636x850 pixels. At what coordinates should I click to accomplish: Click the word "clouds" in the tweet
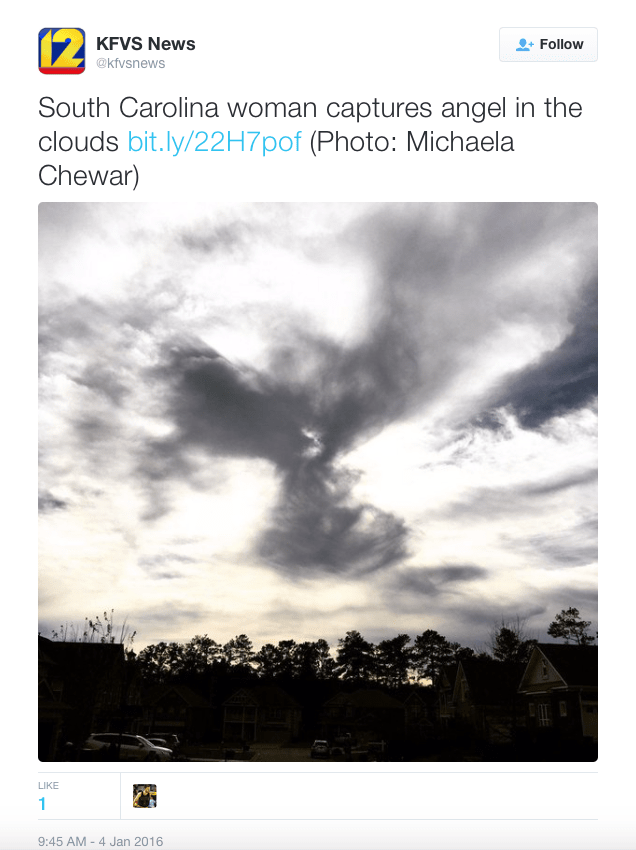coord(80,142)
